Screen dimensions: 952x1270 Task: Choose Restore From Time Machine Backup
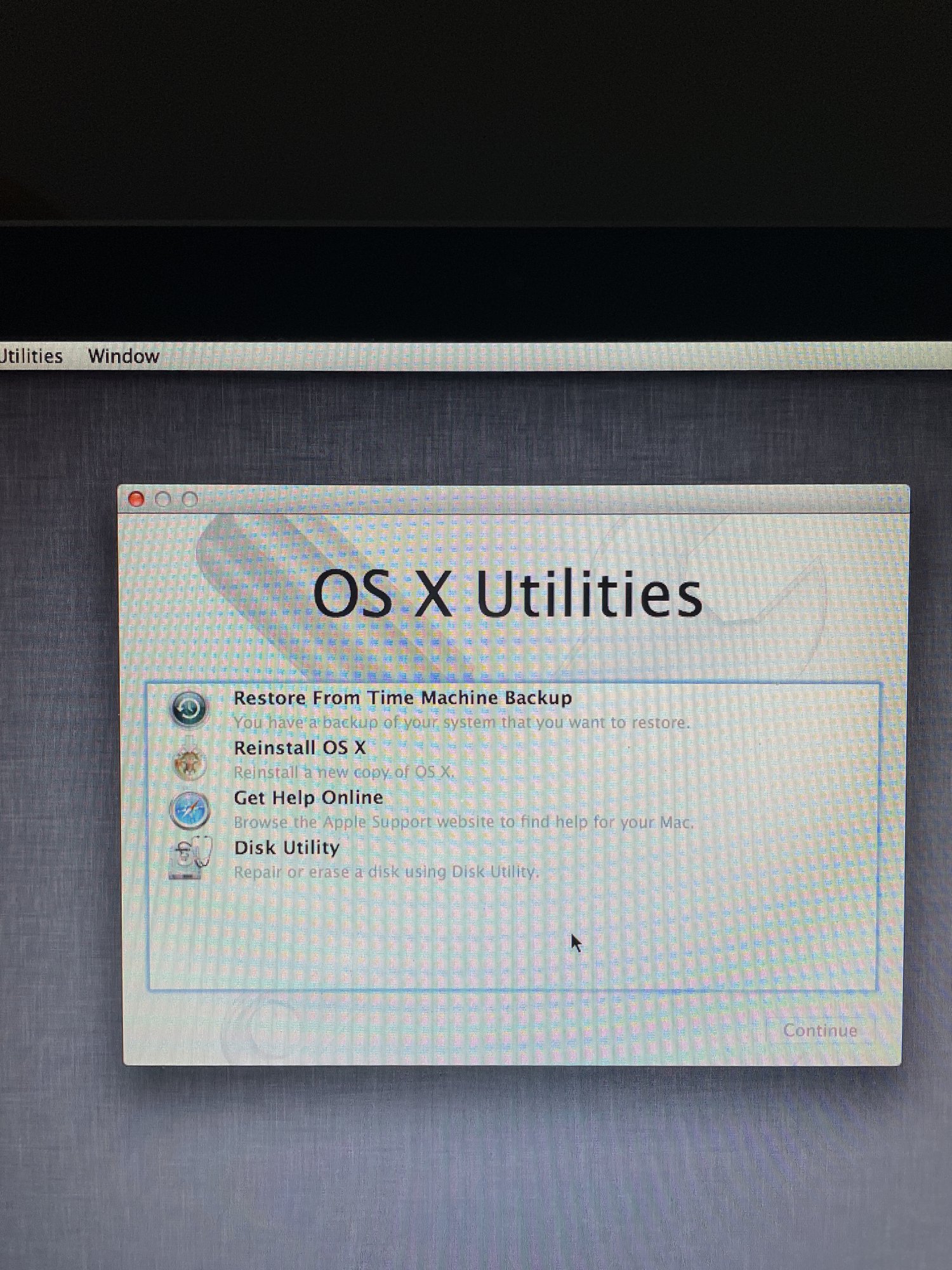402,698
